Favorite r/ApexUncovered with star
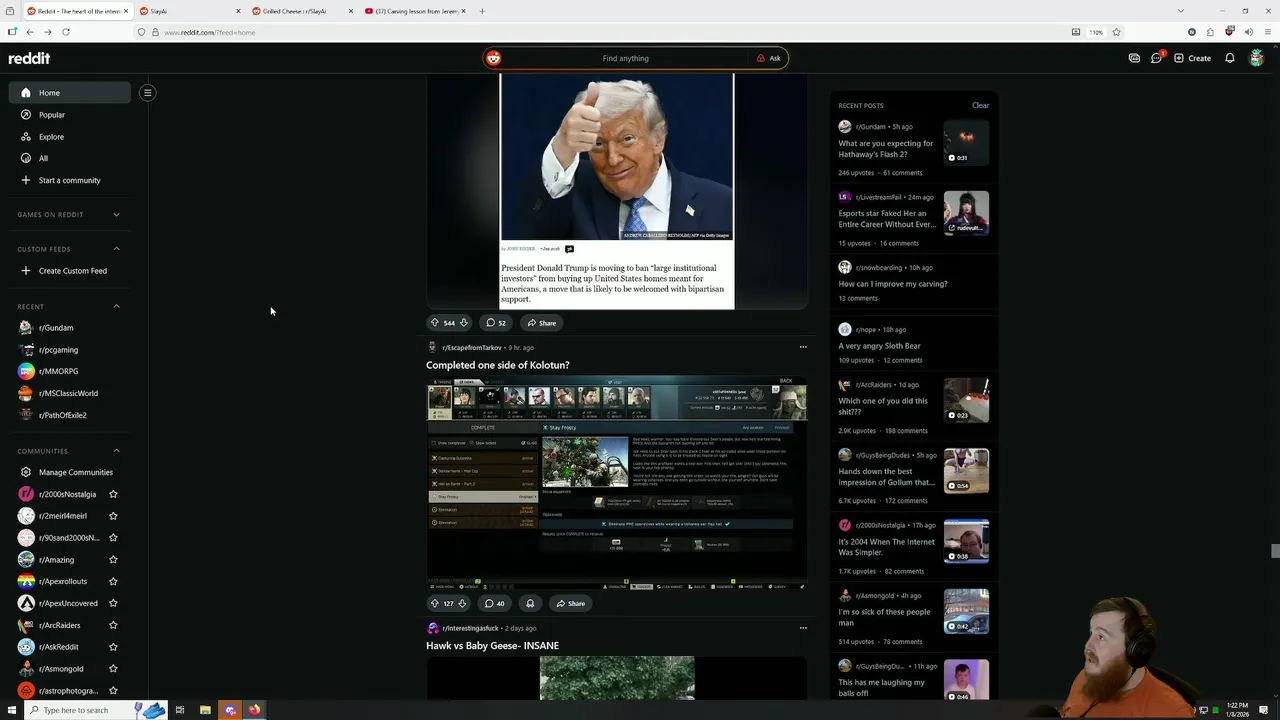 113,603
